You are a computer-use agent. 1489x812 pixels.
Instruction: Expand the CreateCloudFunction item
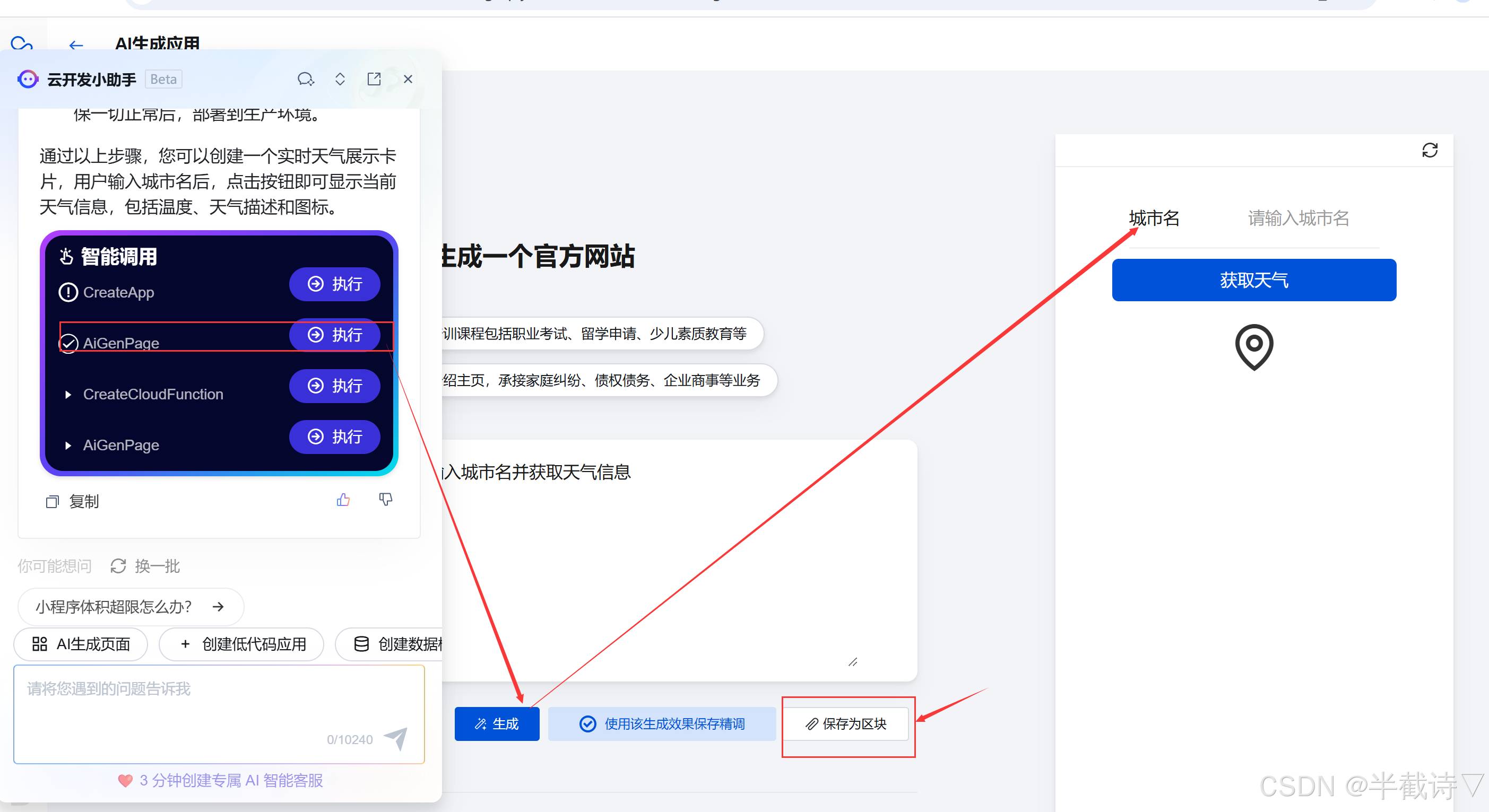[x=68, y=395]
